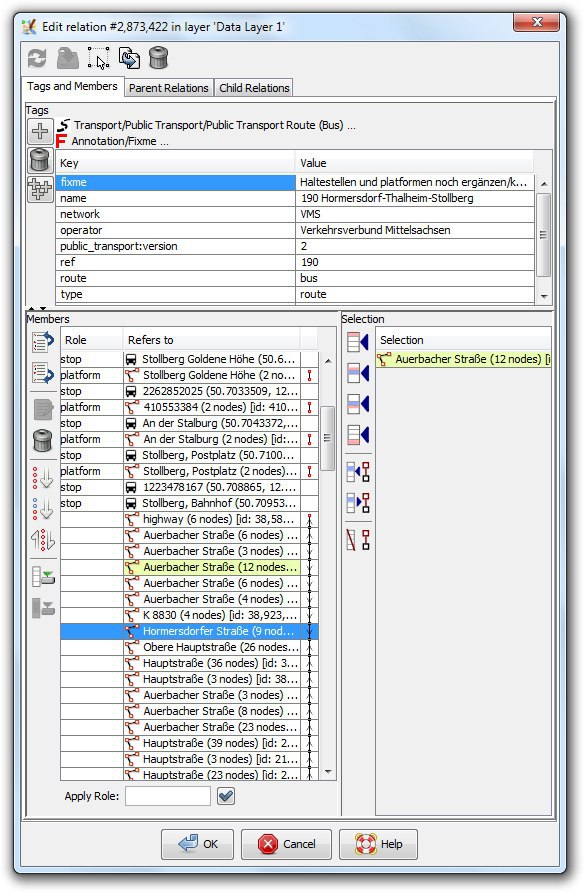Viewport: 585px width, 893px height.
Task: Remove selected members trash icon
Action: pyautogui.click(x=43, y=440)
